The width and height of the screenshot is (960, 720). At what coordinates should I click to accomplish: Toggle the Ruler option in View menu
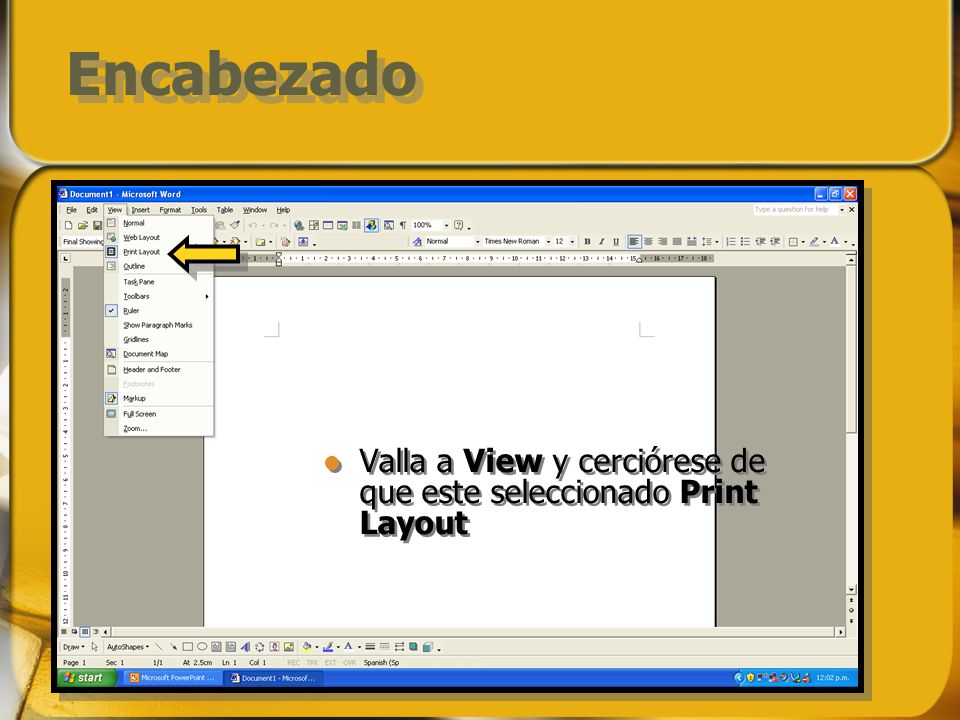coord(159,311)
